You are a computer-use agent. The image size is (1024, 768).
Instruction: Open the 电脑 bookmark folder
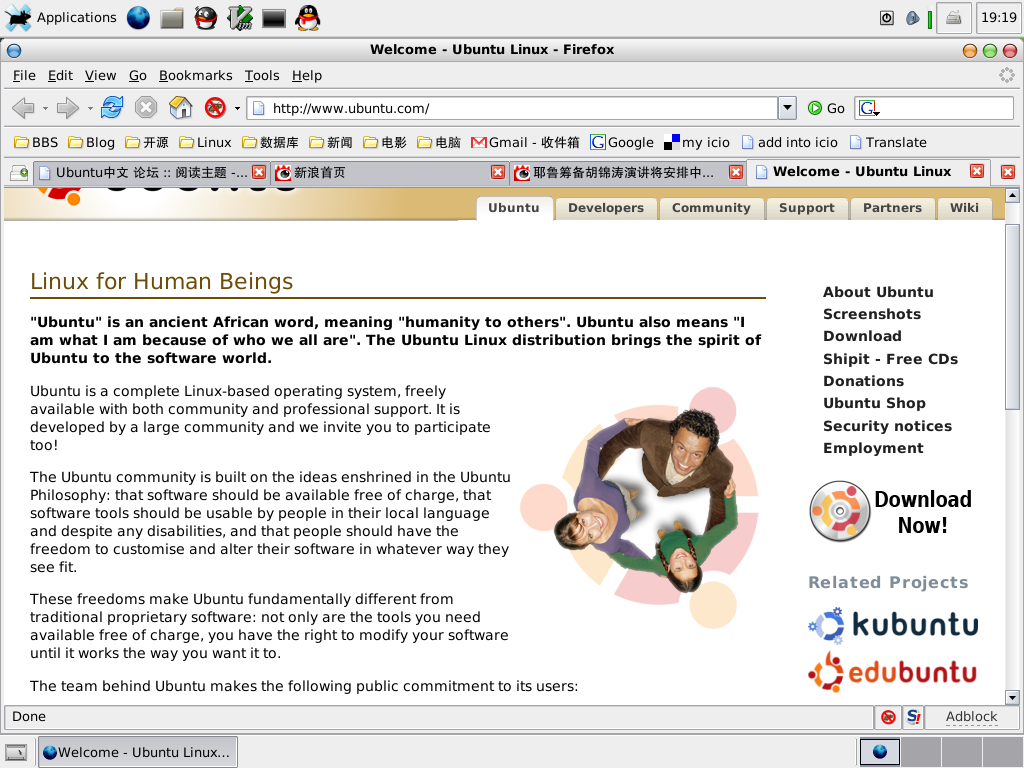pyautogui.click(x=440, y=142)
